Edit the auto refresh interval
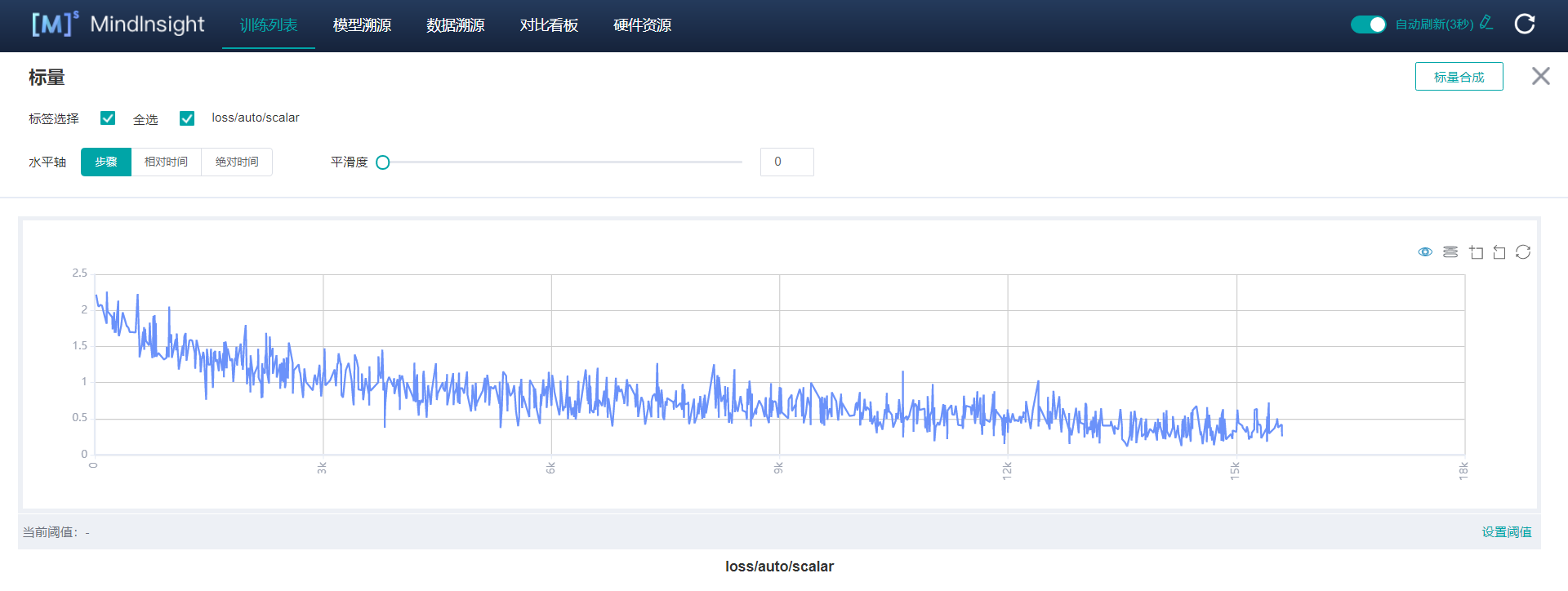The image size is (1568, 591). pos(1486,23)
